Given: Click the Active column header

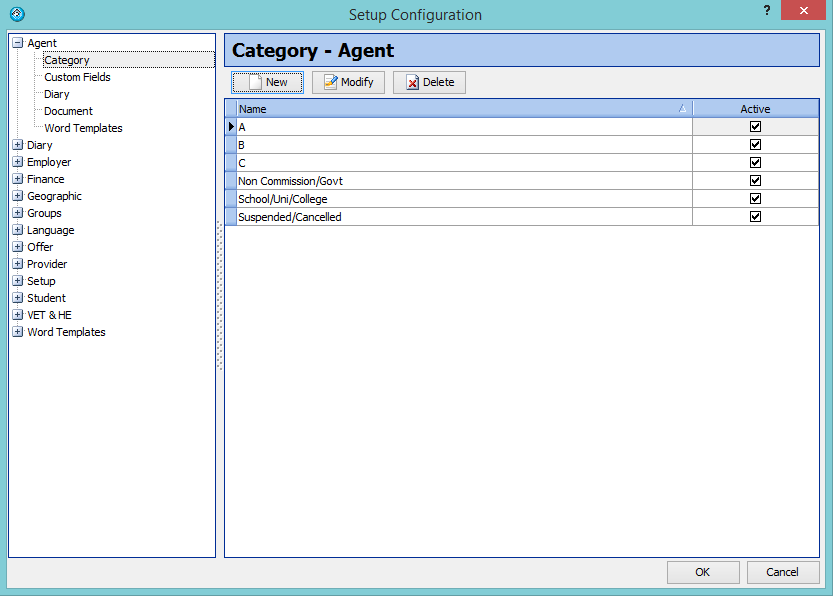Looking at the screenshot, I should (755, 109).
